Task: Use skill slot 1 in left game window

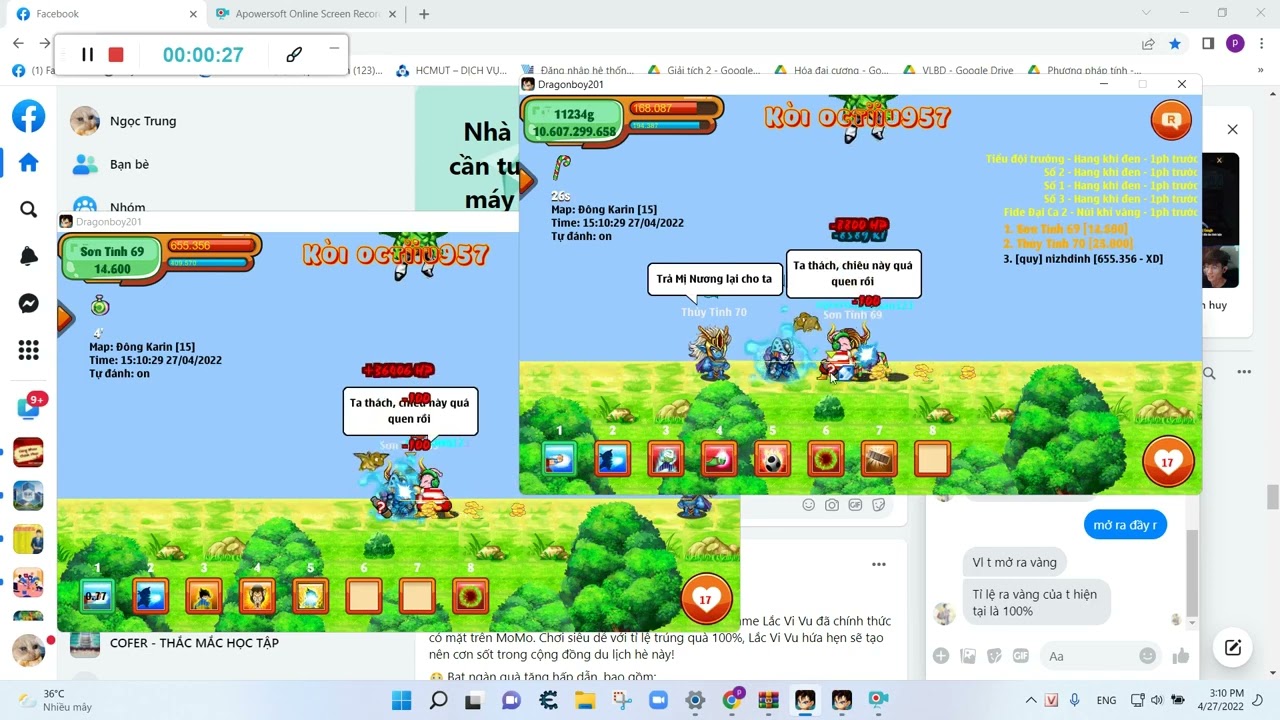Action: tap(97, 597)
